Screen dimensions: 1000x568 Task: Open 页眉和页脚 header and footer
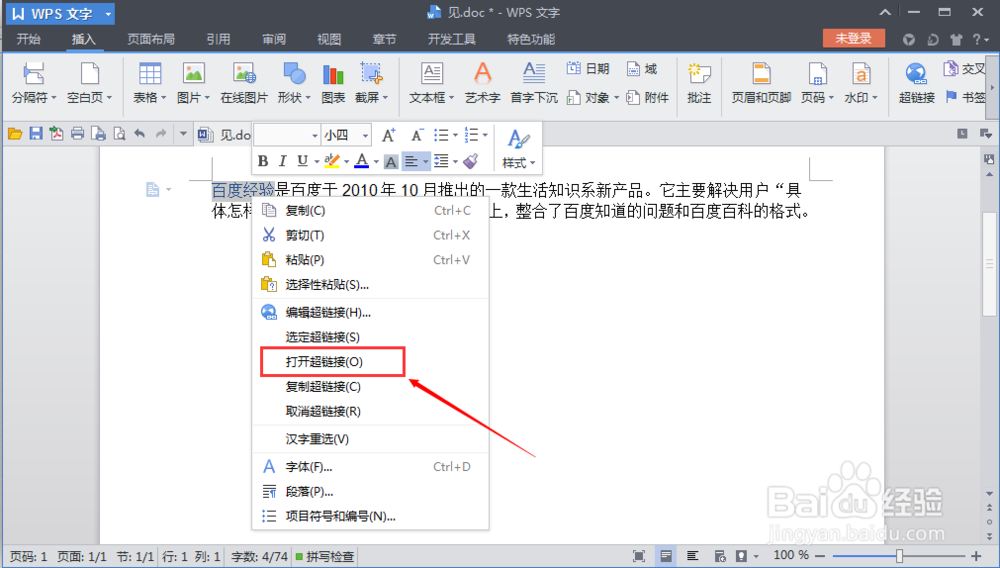pyautogui.click(x=761, y=82)
